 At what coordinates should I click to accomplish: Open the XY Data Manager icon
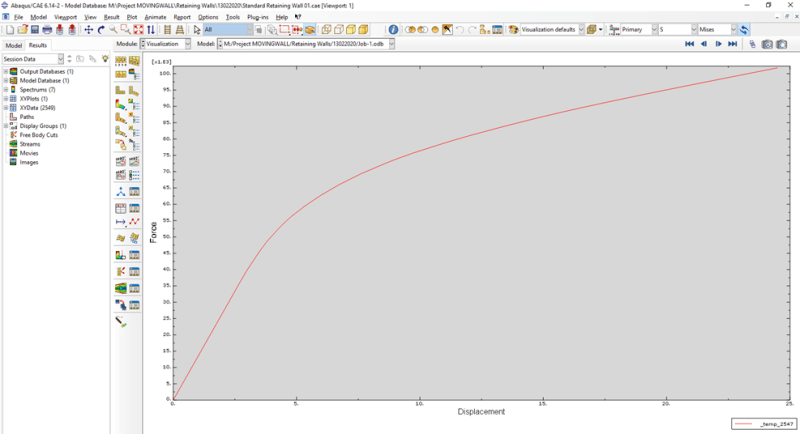click(x=134, y=208)
